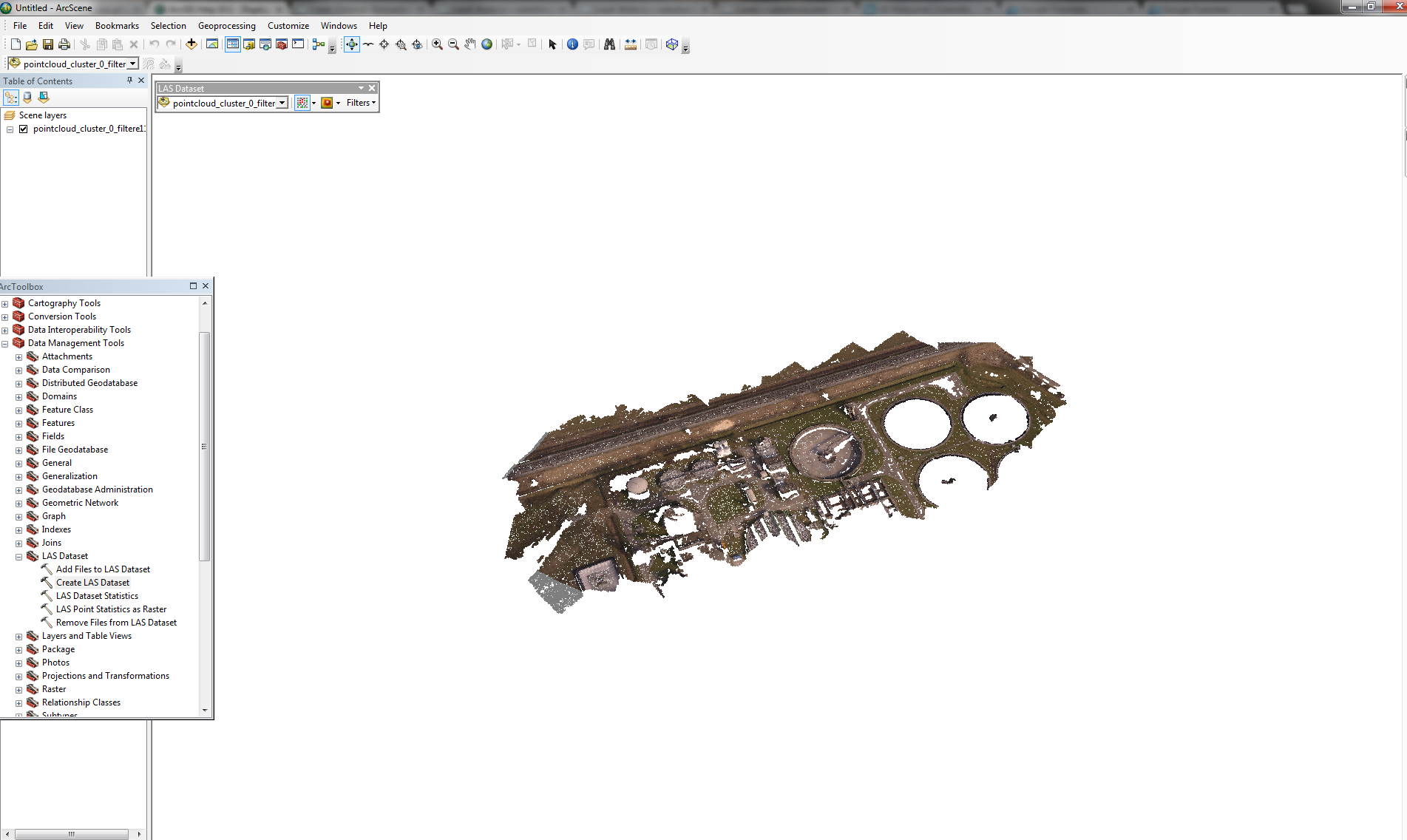
Task: Collapse the LAS Dataset toolset
Action: coord(19,557)
